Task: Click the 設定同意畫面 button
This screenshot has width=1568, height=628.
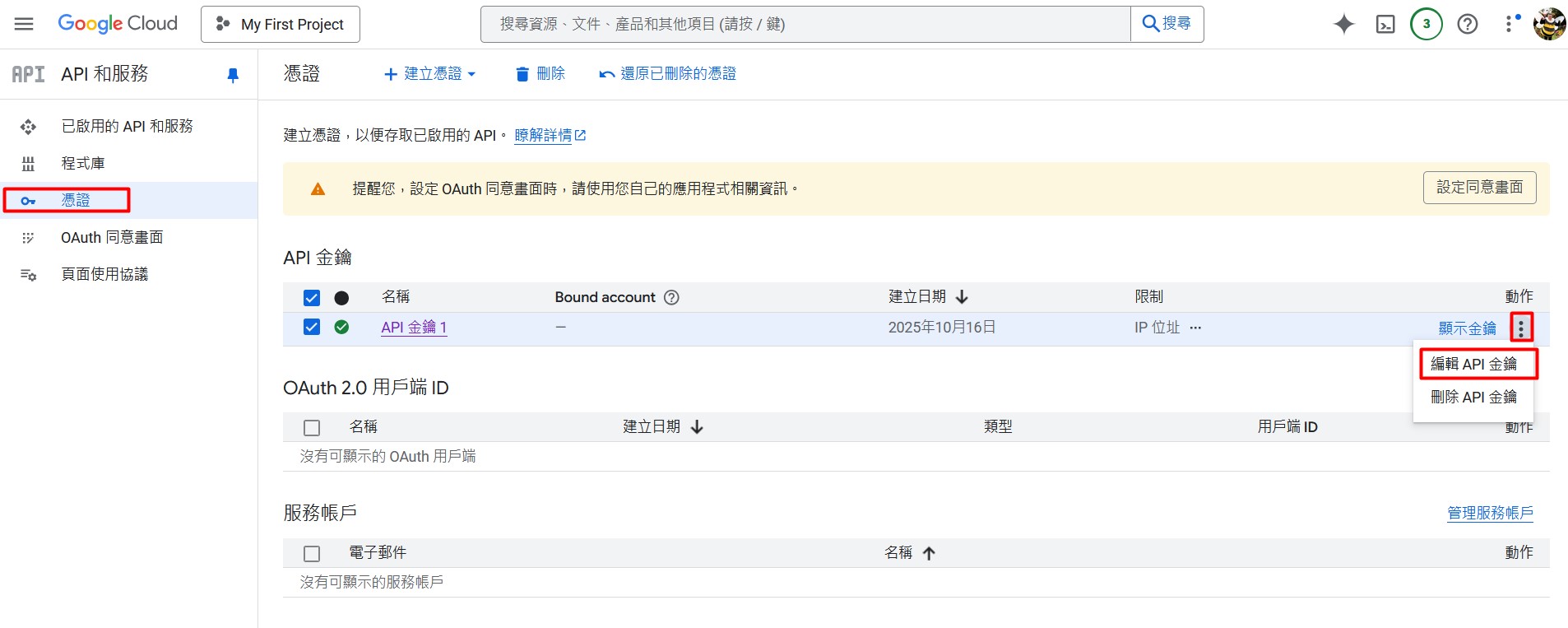Action: (1479, 188)
